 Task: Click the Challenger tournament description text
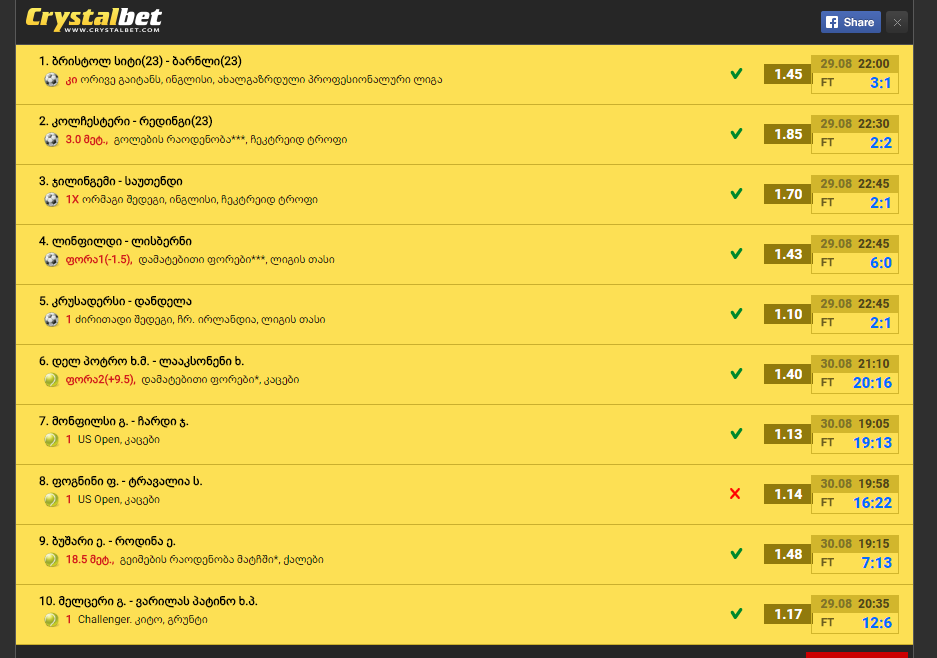coord(143,620)
